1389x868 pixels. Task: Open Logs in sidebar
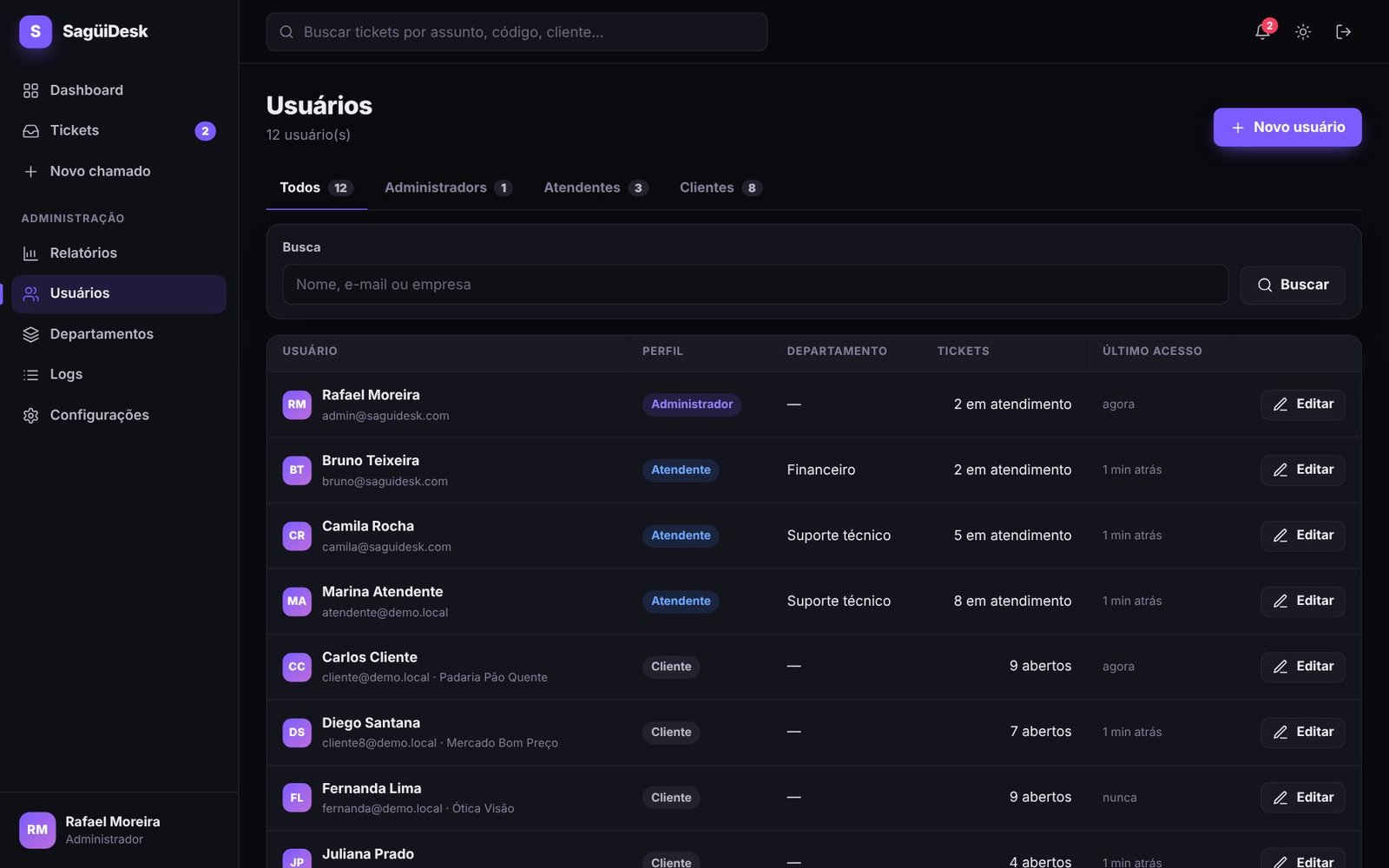pos(119,375)
